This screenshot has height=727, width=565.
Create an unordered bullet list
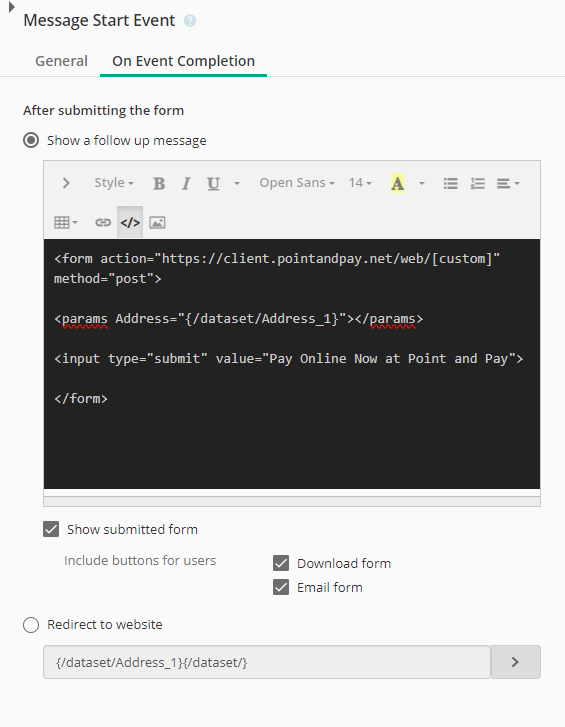coord(451,184)
